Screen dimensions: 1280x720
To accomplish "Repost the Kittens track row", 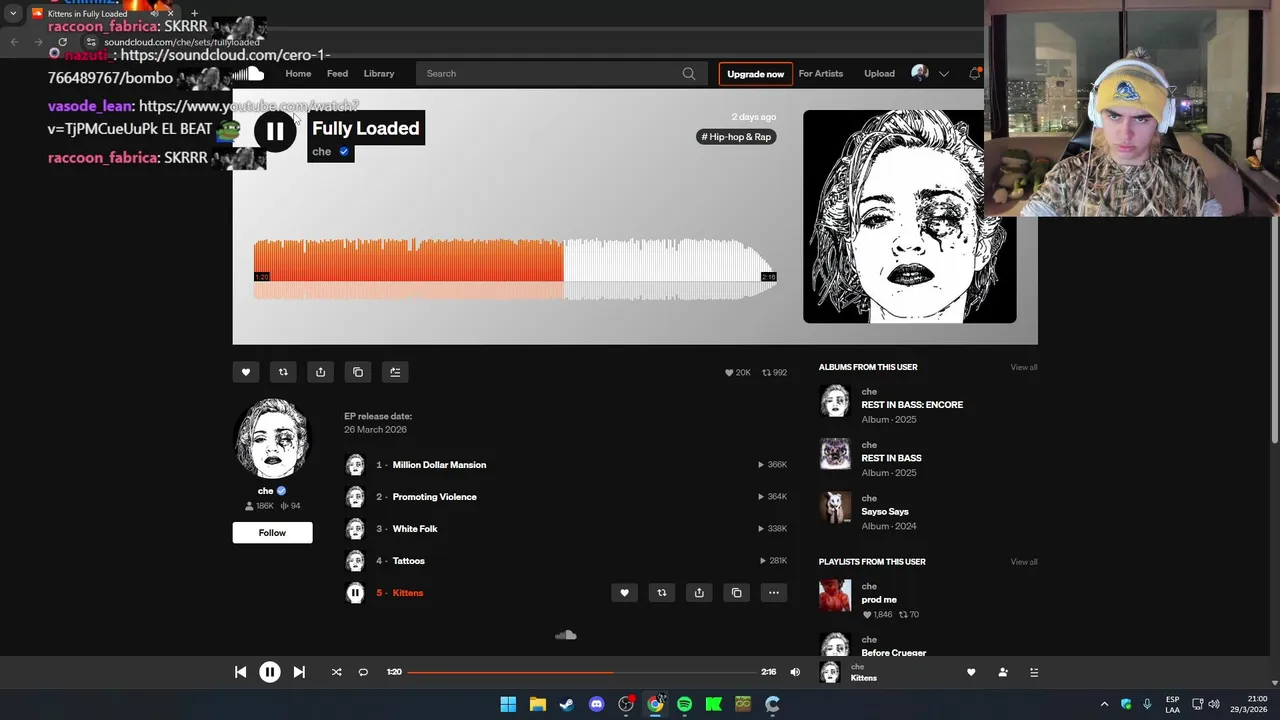I will click(661, 593).
